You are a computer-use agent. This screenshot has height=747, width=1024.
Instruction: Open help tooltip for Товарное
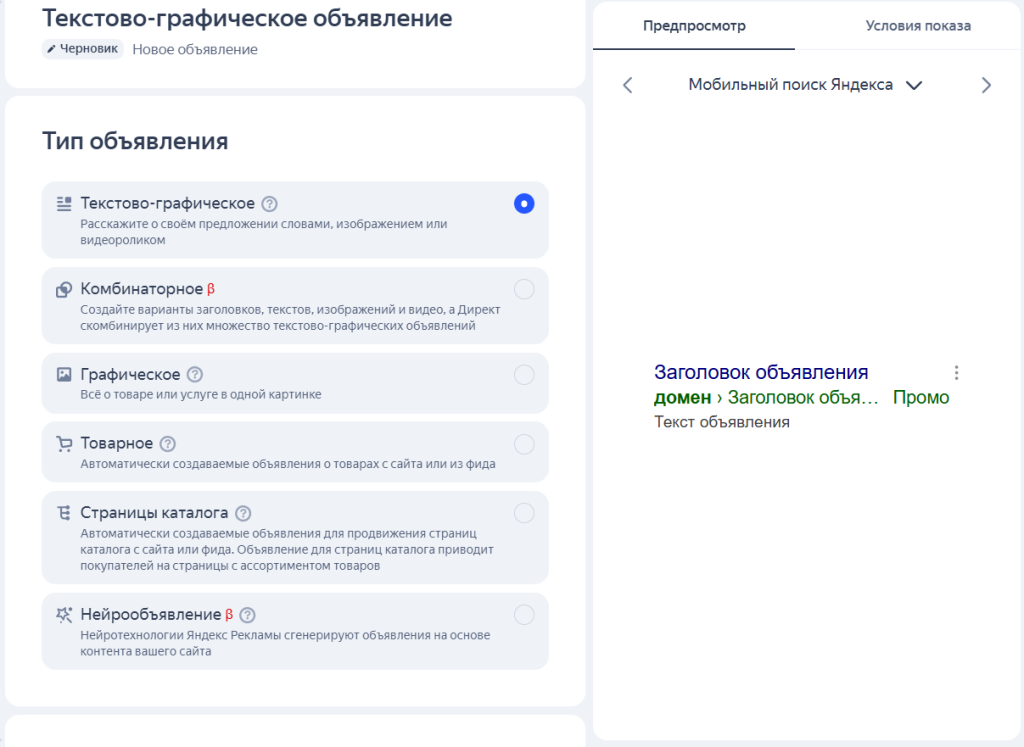click(x=168, y=444)
